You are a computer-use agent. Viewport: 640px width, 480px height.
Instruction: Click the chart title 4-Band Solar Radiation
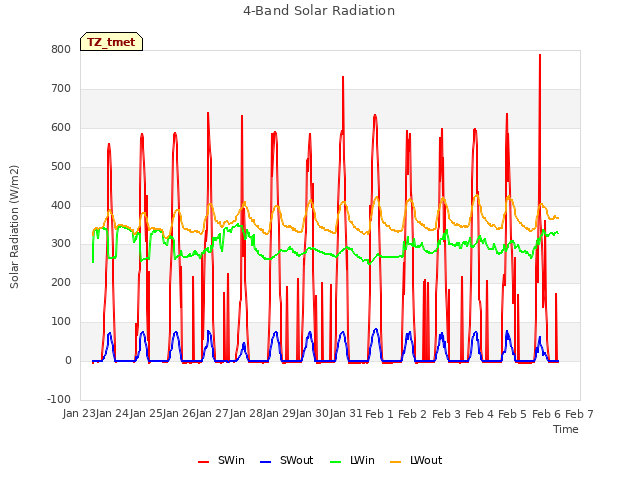tap(319, 11)
